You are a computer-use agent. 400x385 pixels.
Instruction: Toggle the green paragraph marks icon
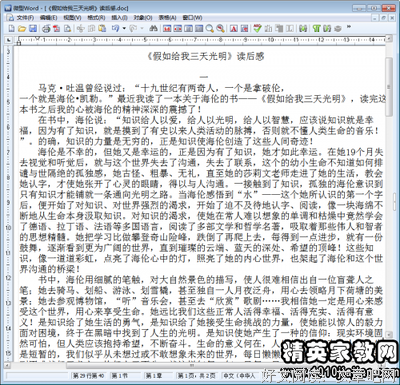point(316,29)
